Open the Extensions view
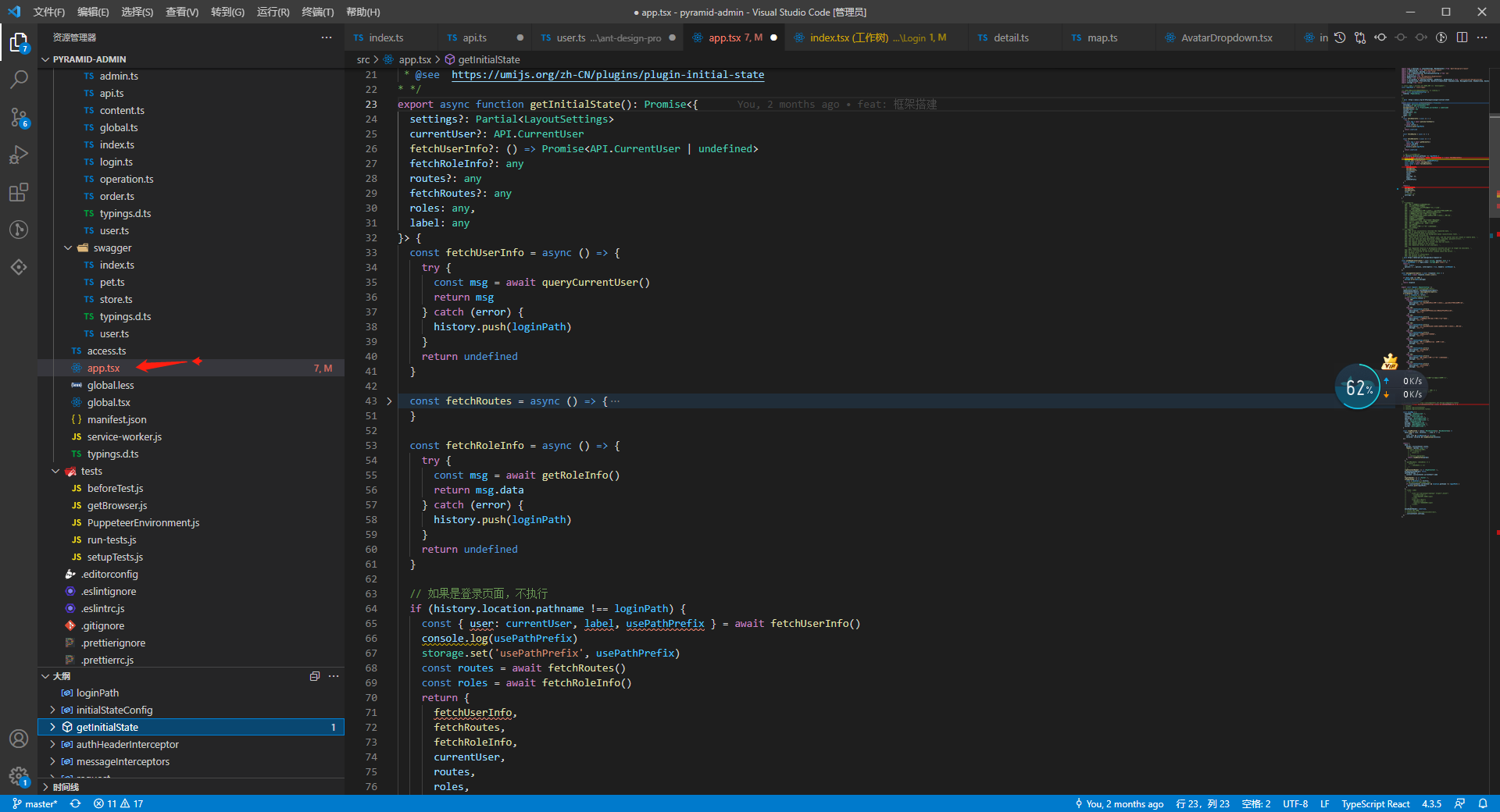 coord(19,192)
